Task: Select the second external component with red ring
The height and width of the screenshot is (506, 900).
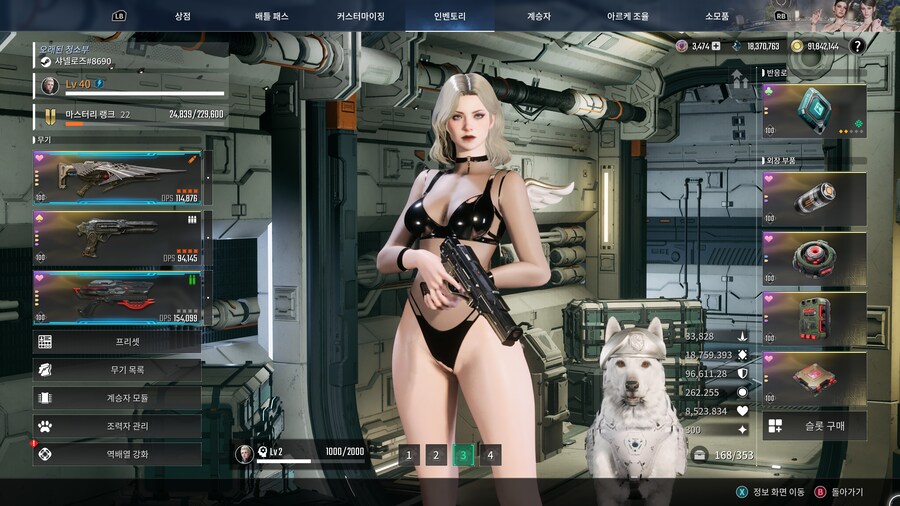Action: coord(814,259)
